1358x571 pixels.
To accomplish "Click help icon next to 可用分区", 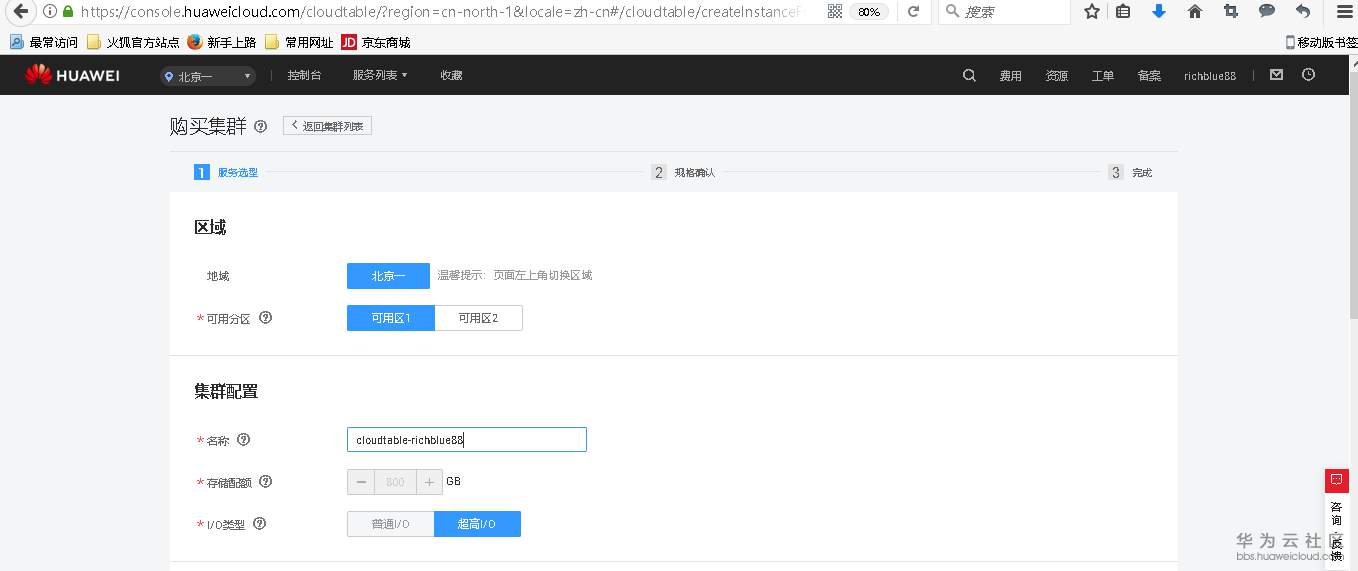I will (x=265, y=318).
